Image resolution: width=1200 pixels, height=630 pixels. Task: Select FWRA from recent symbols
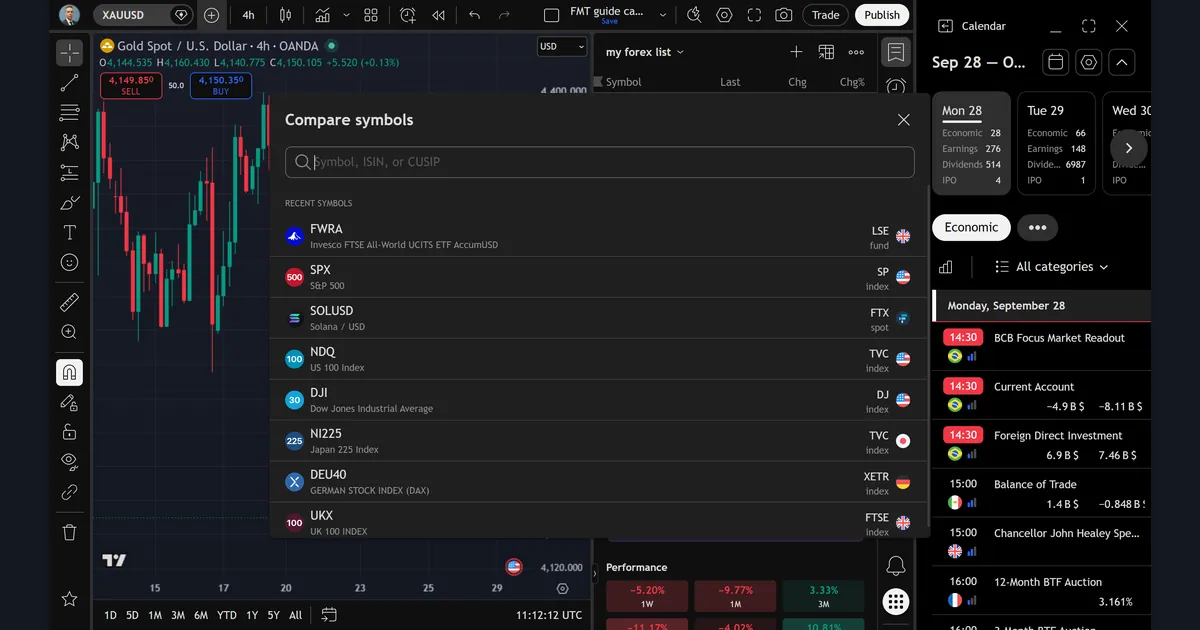[600, 236]
